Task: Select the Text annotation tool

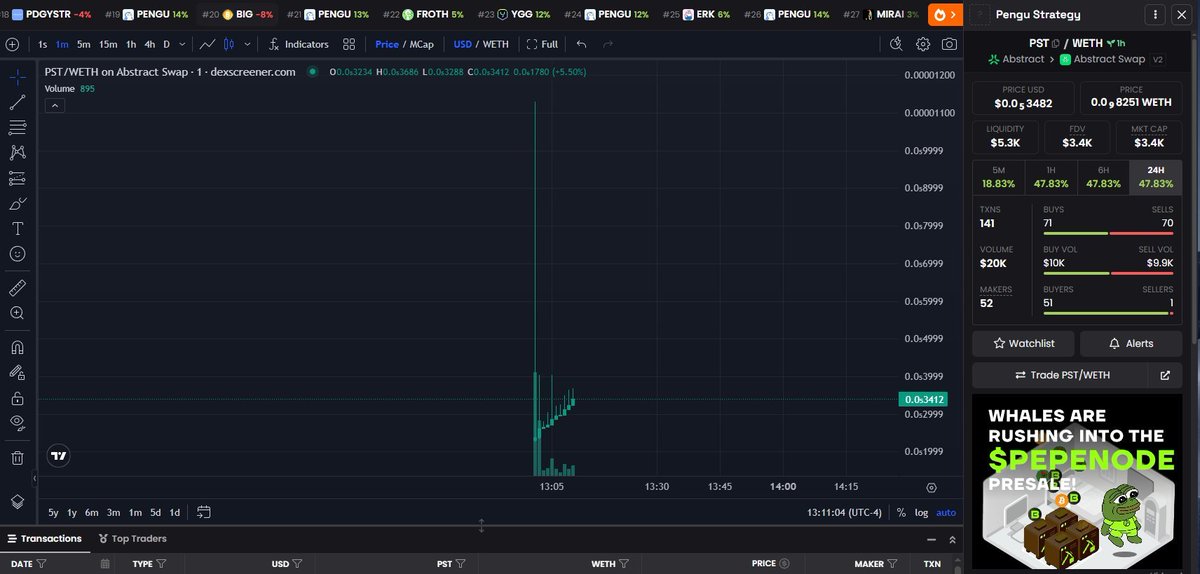Action: [x=17, y=229]
